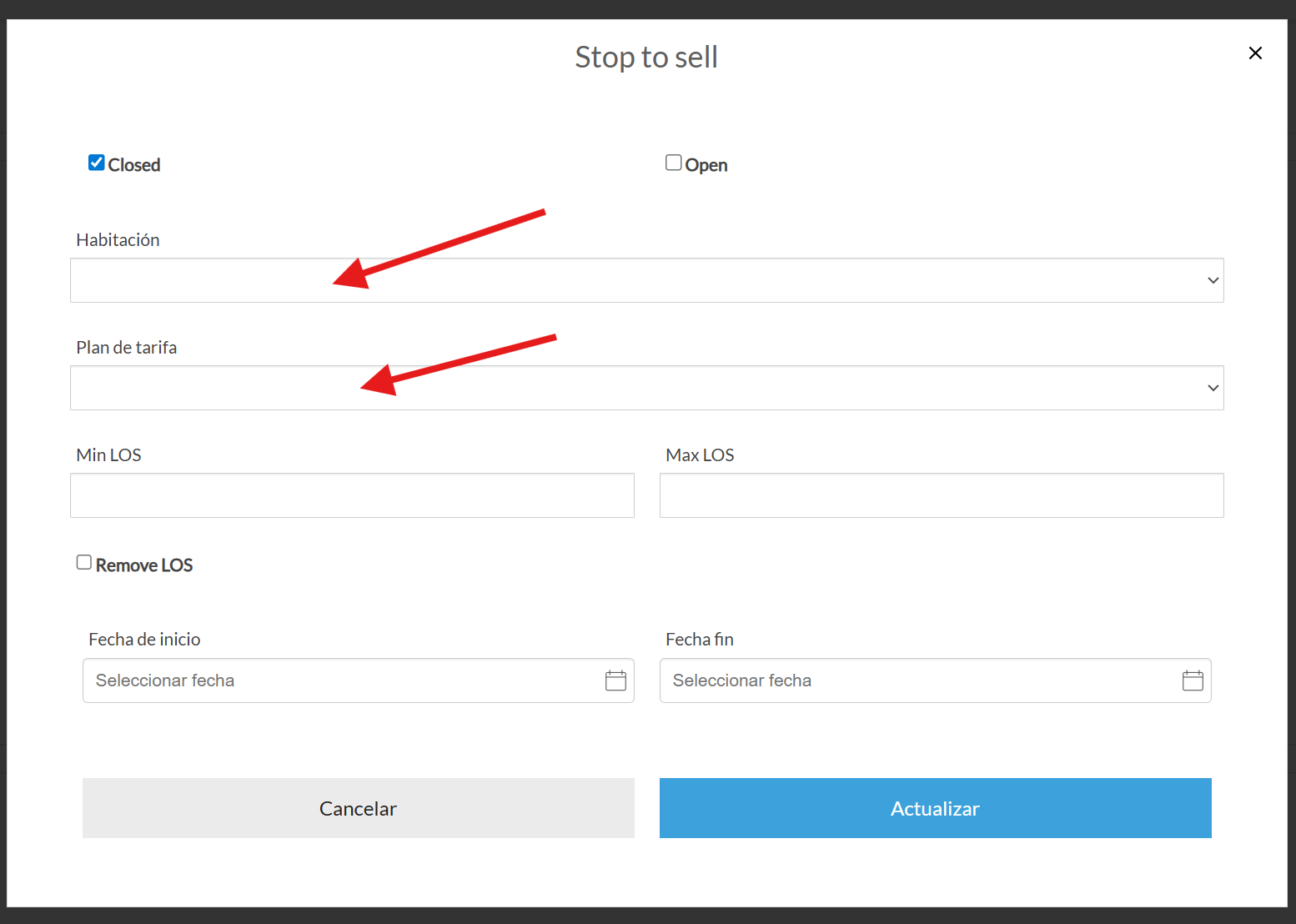The width and height of the screenshot is (1296, 924).
Task: Click the Fecha de inicio date field
Action: click(342, 680)
